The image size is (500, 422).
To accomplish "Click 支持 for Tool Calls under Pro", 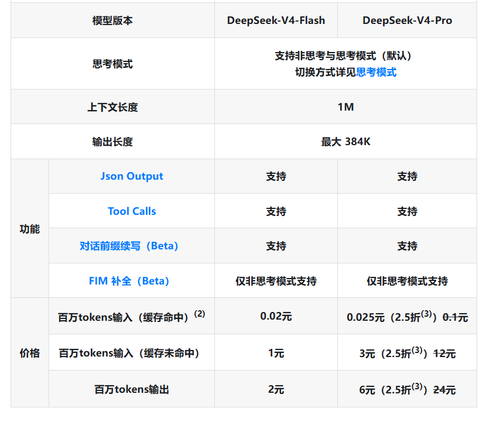I will (x=407, y=211).
